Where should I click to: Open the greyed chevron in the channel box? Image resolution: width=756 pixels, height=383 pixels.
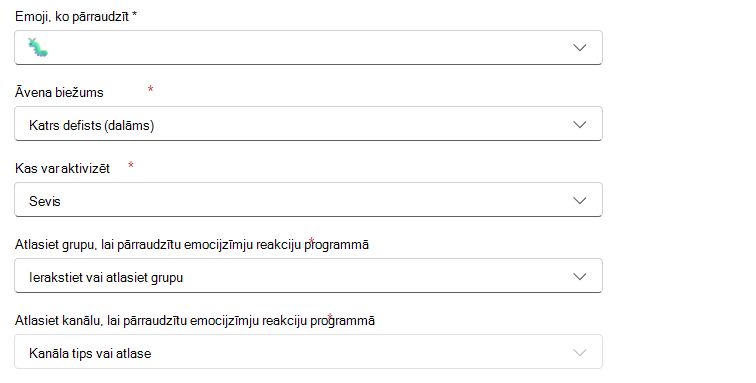580,353
